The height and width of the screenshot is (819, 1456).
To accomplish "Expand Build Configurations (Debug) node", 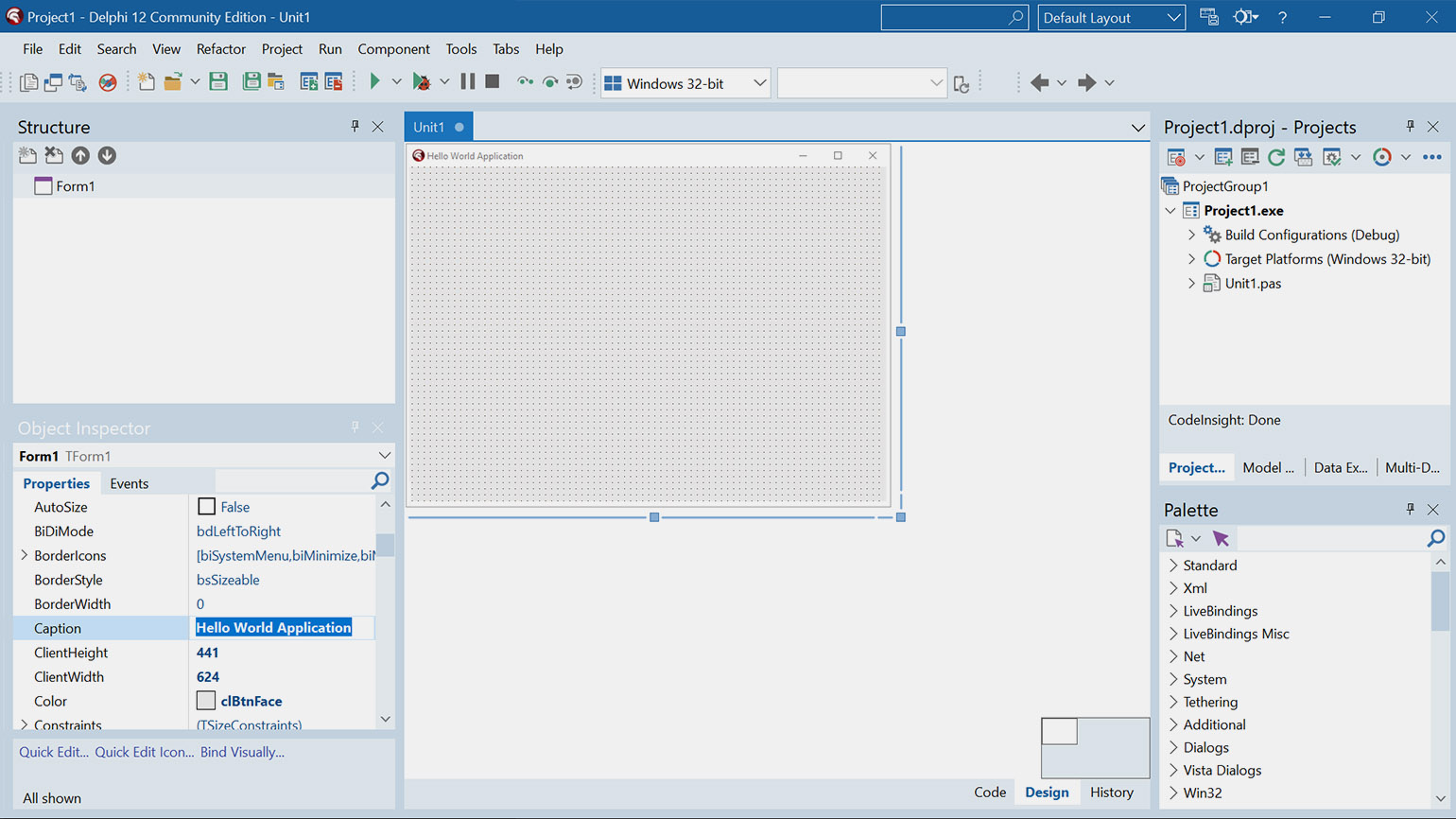I will pyautogui.click(x=1191, y=235).
